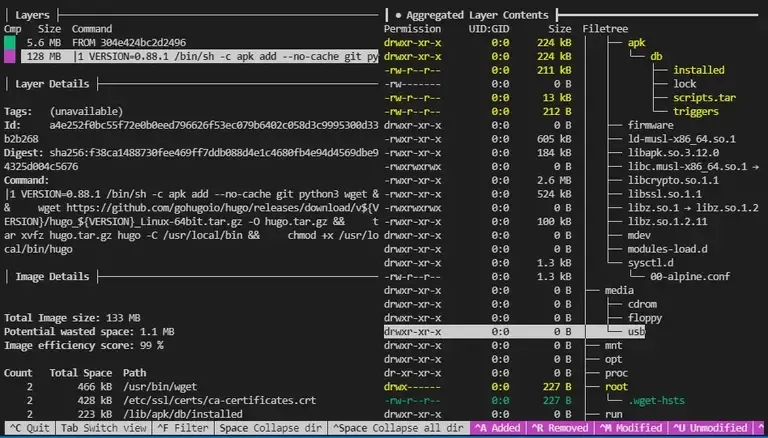Click Tab Switch view in status bar
The width and height of the screenshot is (768, 438).
click(102, 428)
